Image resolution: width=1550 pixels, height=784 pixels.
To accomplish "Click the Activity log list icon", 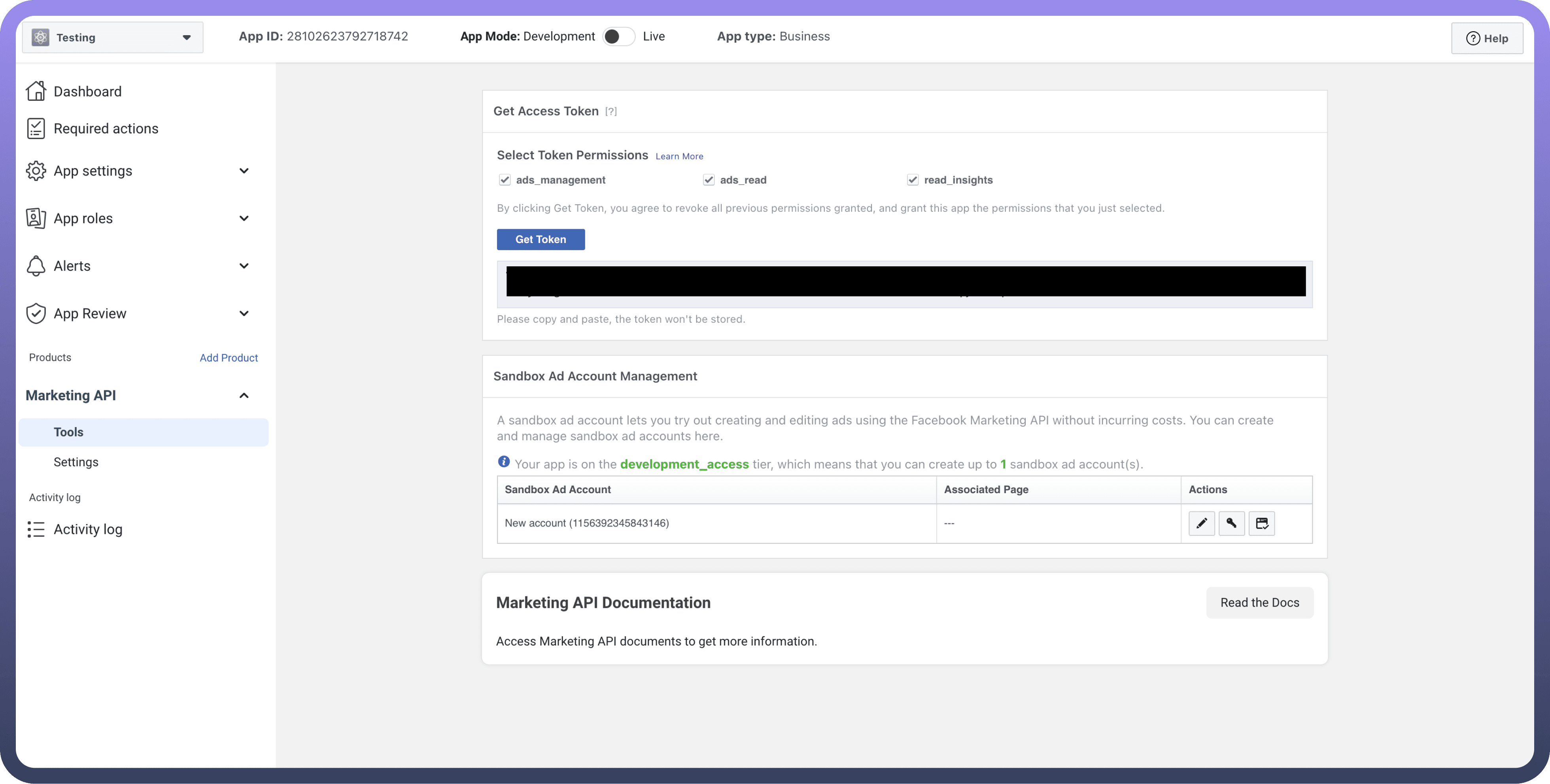I will click(x=36, y=529).
